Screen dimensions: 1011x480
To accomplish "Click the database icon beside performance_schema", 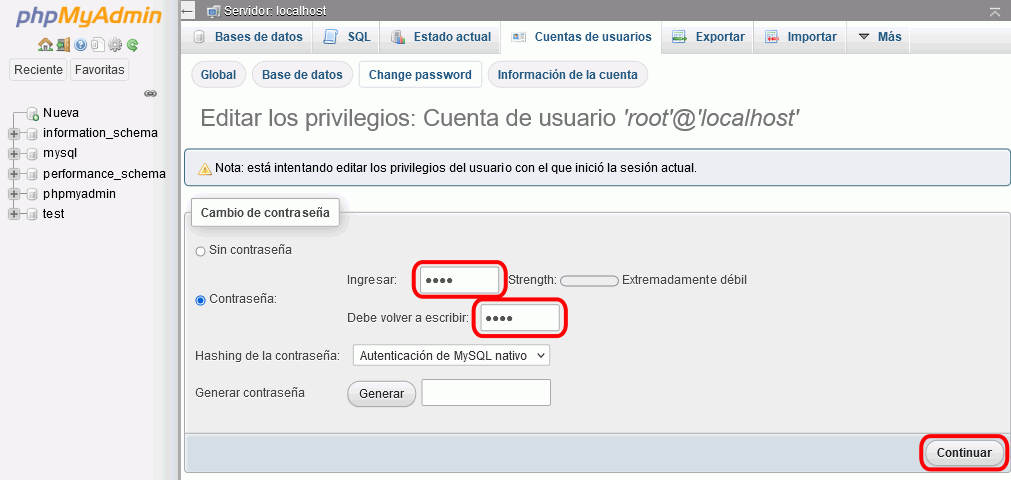I will [x=32, y=174].
